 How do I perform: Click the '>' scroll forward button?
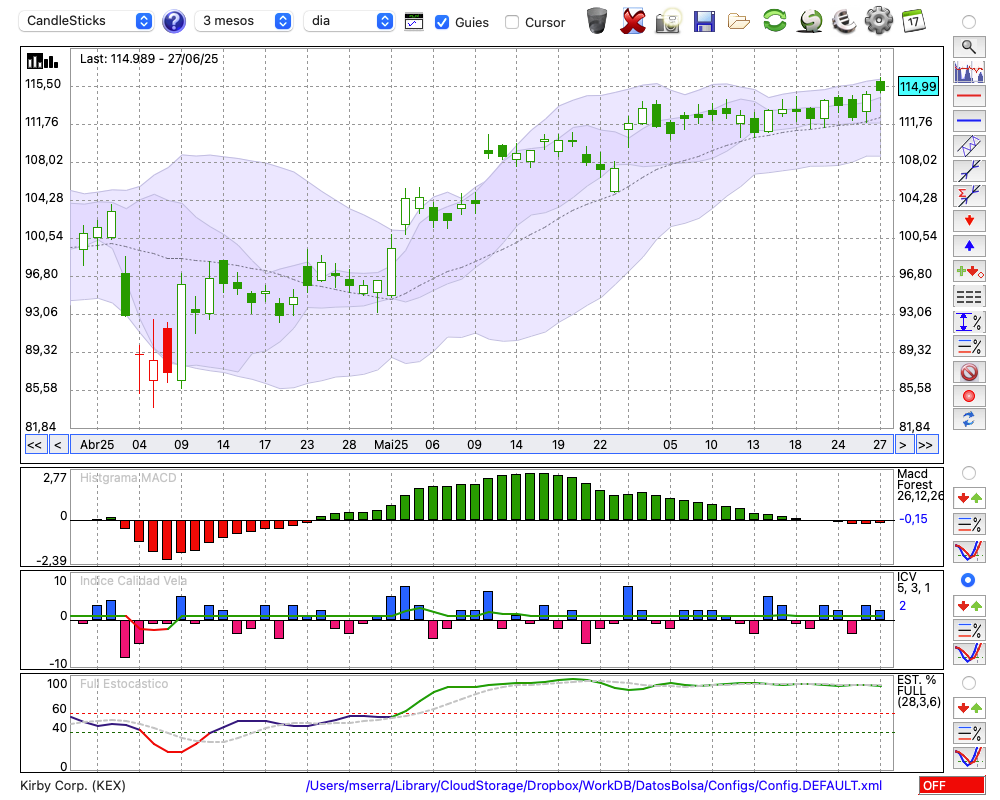pyautogui.click(x=902, y=445)
